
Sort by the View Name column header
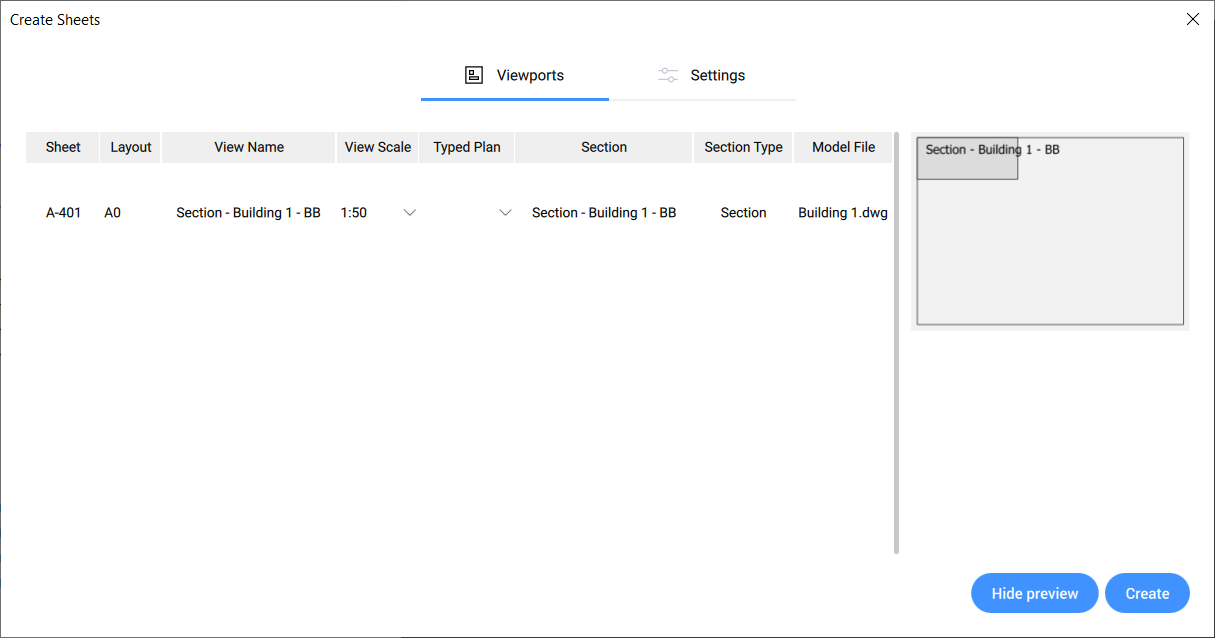coord(249,147)
